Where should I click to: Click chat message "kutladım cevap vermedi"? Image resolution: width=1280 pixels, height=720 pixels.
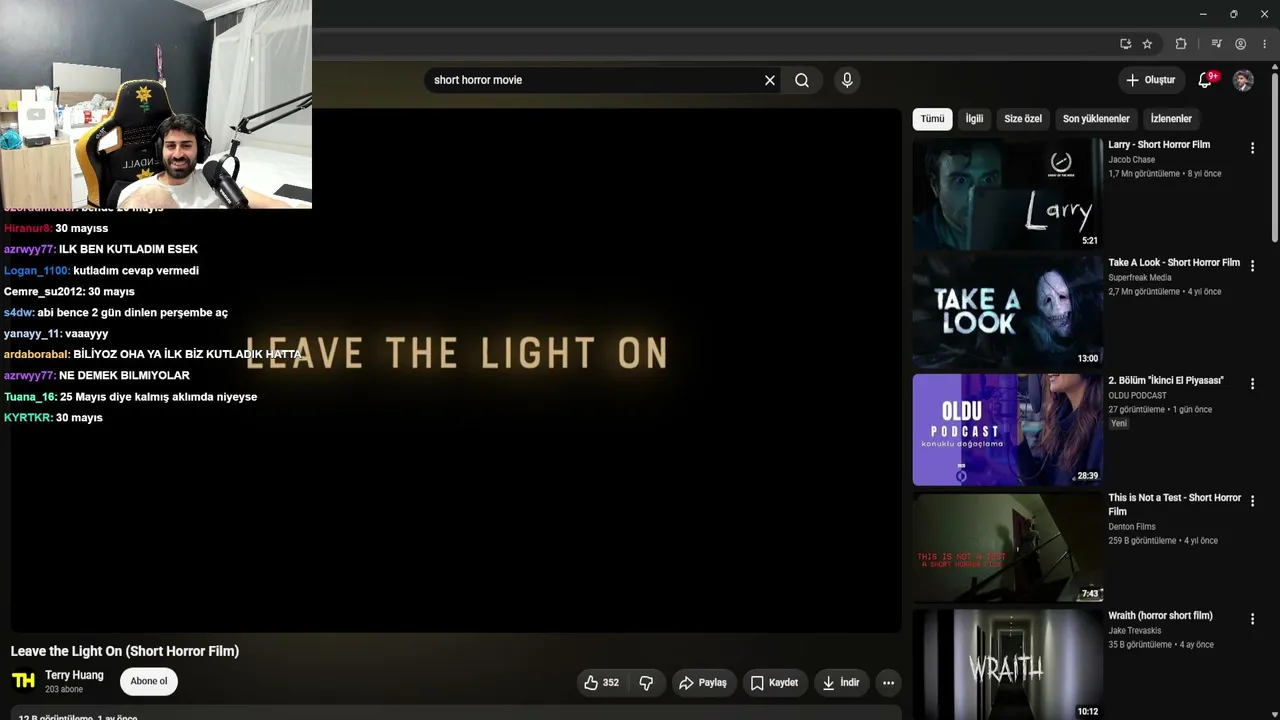pos(136,271)
